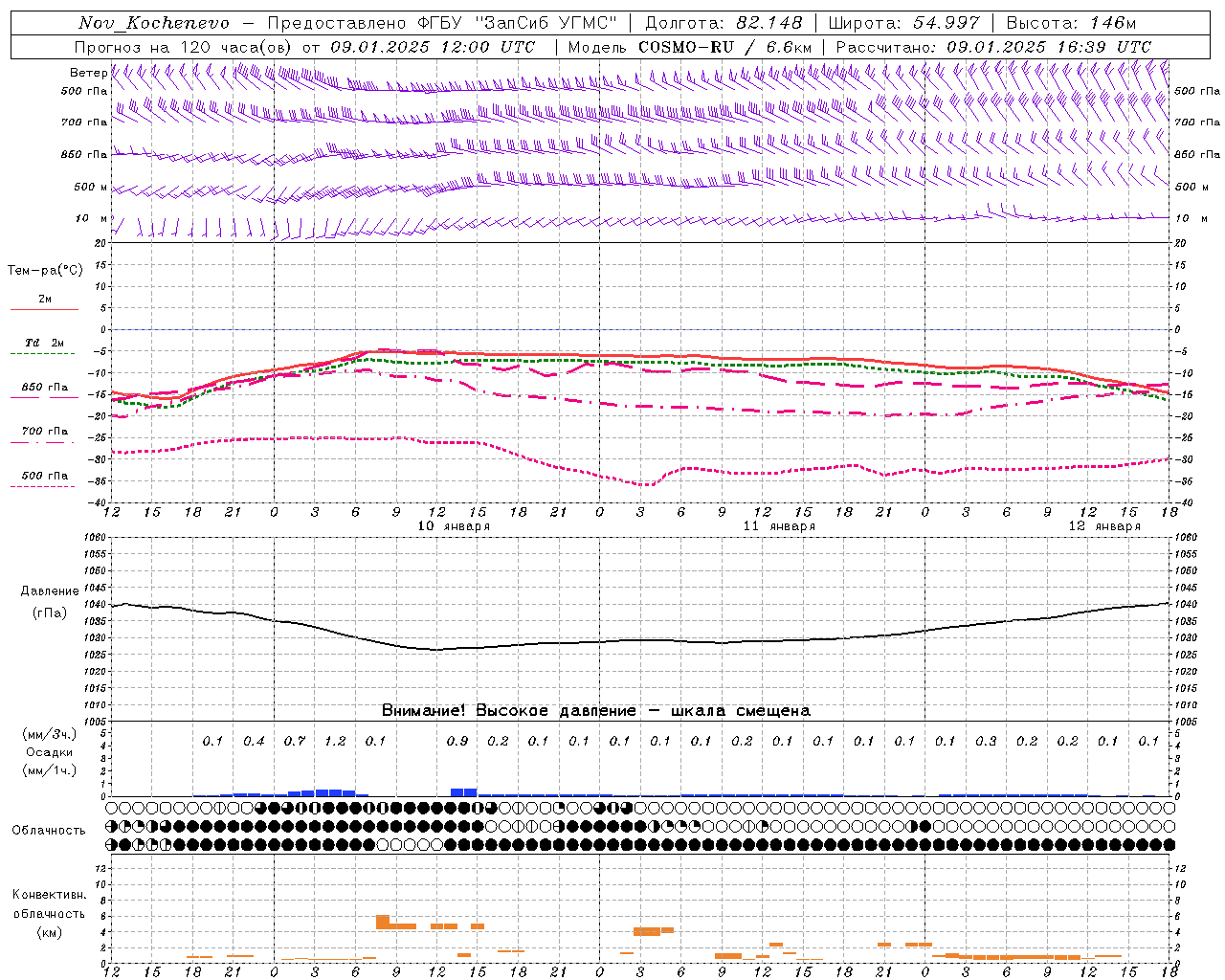The width and height of the screenshot is (1225, 980).
Task: Select the text Предоставлено ФГБУ "ЗапСиб УГМС"
Action: click(x=442, y=23)
